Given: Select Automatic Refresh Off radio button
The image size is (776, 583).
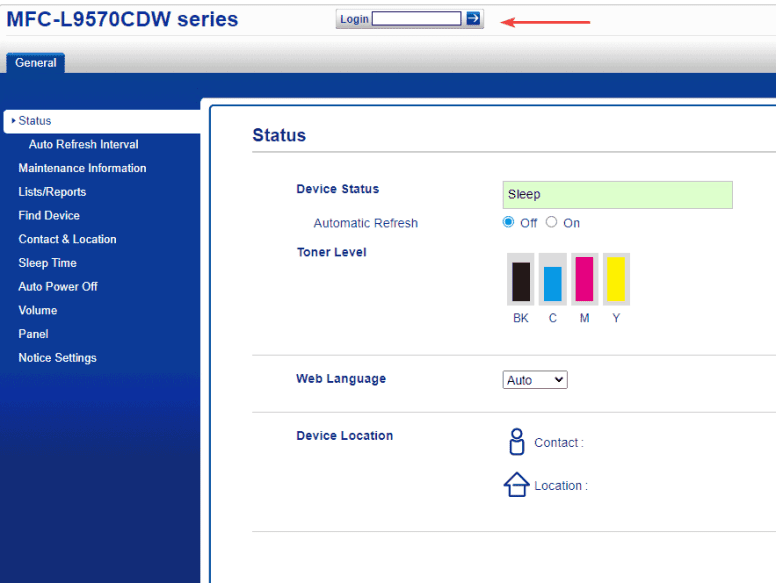Looking at the screenshot, I should click(509, 222).
